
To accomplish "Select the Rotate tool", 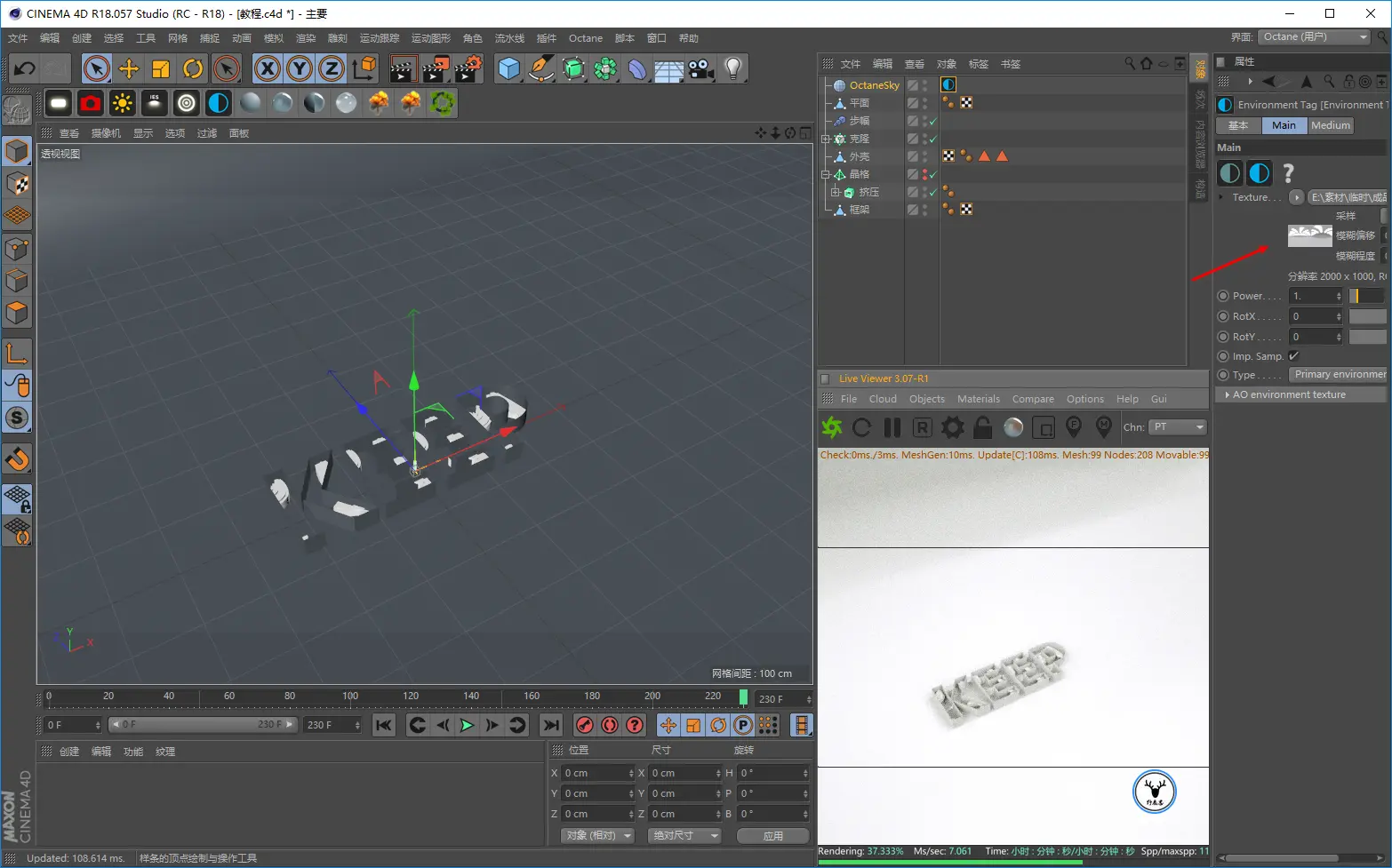I will pos(193,68).
